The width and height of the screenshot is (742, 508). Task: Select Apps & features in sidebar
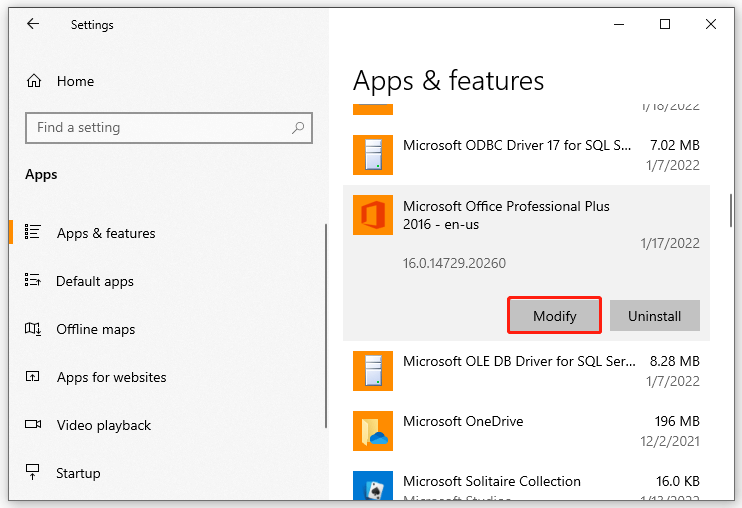pyautogui.click(x=106, y=233)
